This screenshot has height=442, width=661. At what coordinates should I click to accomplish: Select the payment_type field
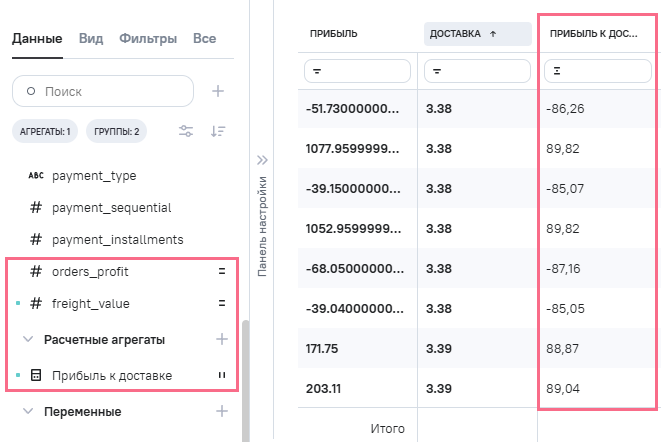coord(93,175)
